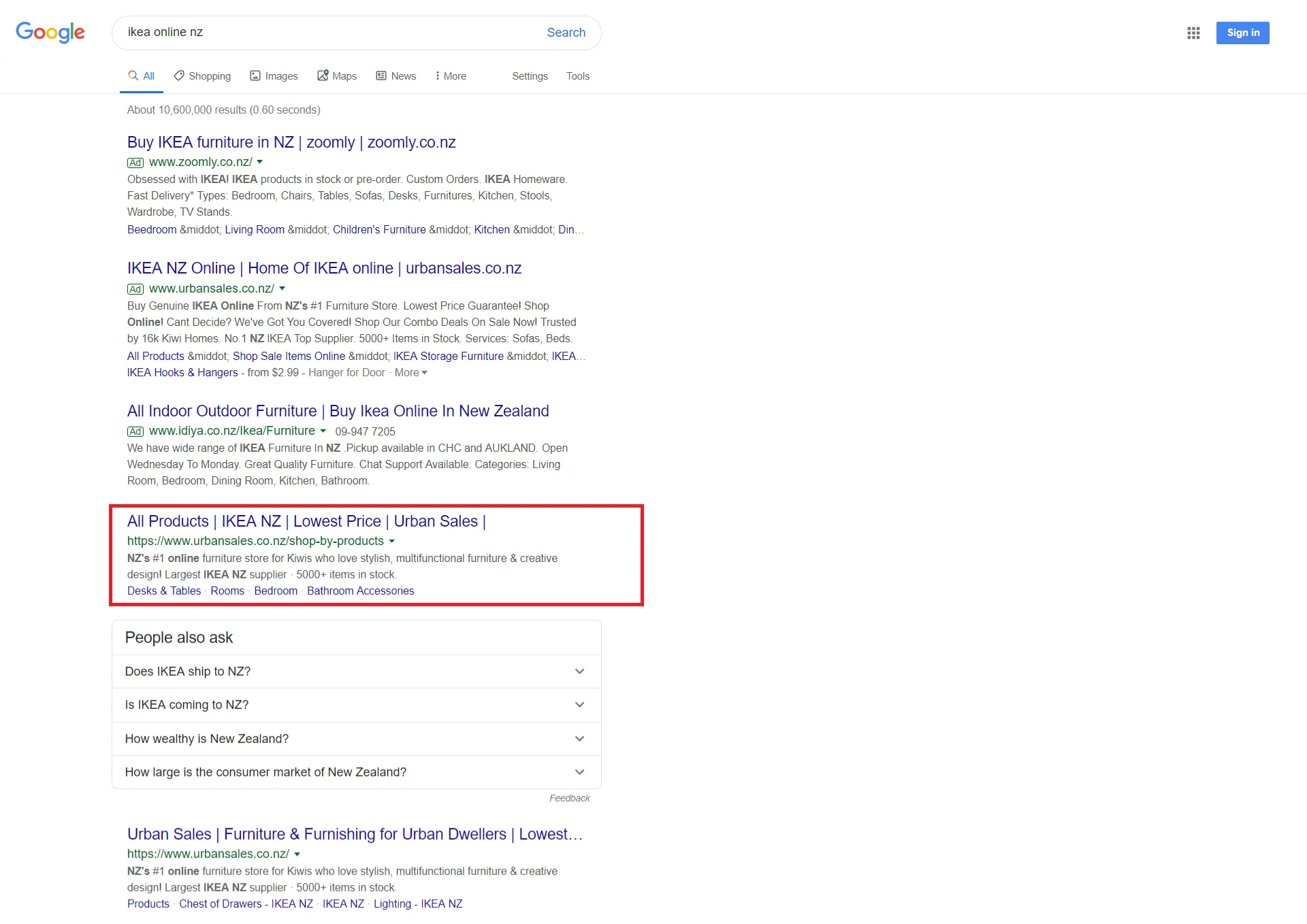Open the zoomly Buy IKEA furniture in NZ ad

pos(291,142)
